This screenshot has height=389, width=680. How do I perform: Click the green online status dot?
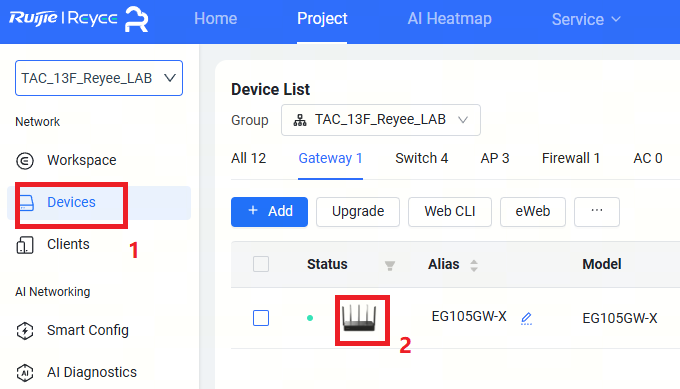coord(310,318)
